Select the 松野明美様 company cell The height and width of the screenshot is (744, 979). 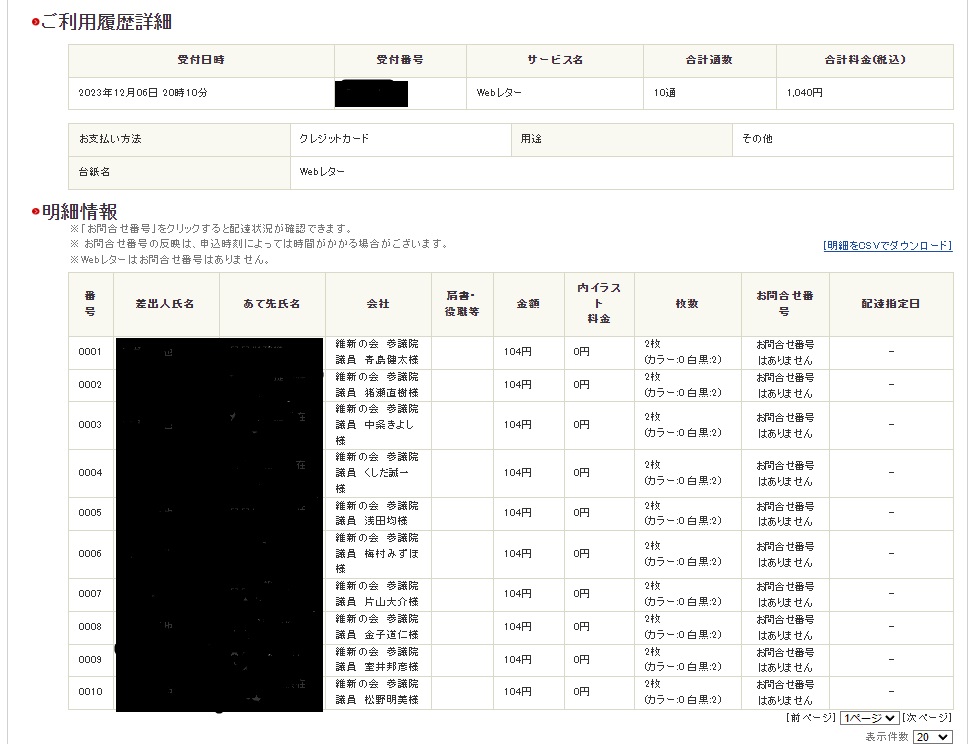377,692
